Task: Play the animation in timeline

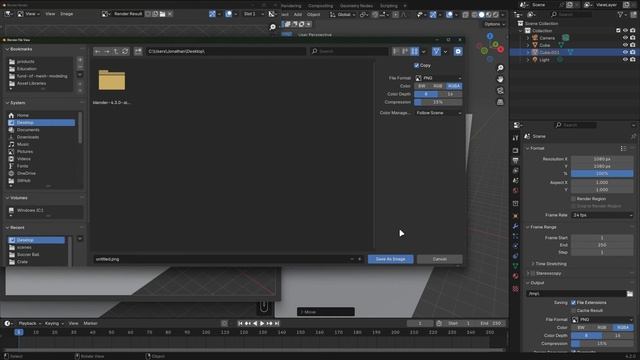Action: coord(262,323)
